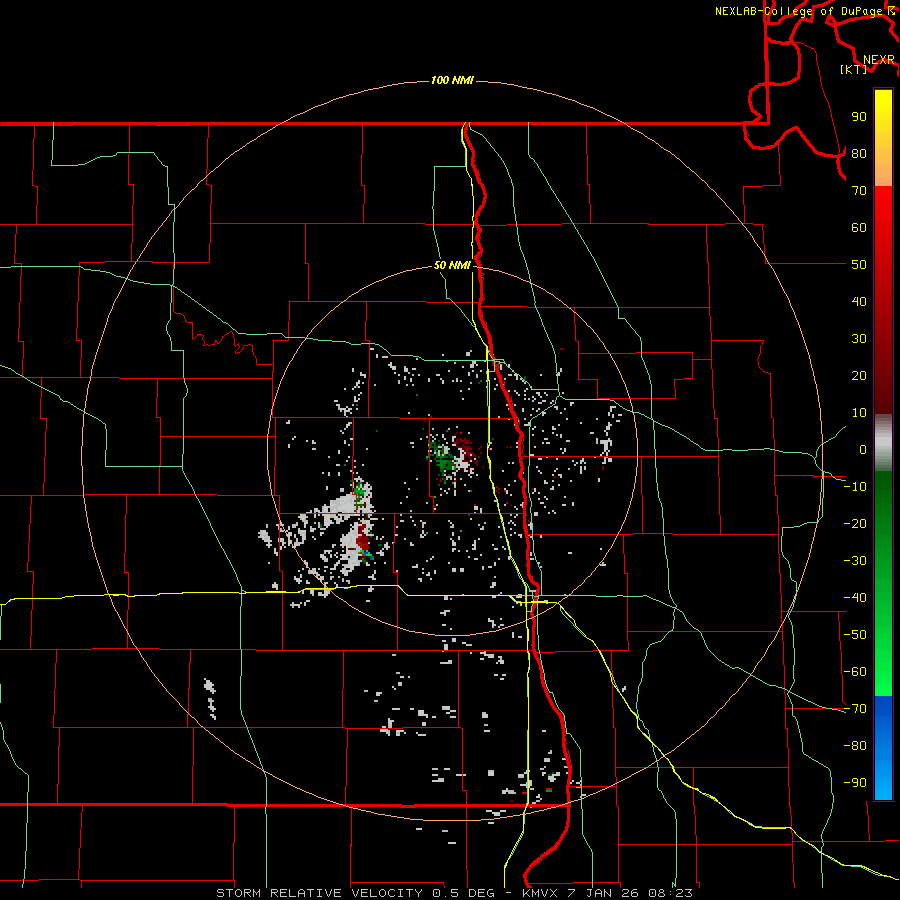Click the 80 value on velocity scale

859,153
